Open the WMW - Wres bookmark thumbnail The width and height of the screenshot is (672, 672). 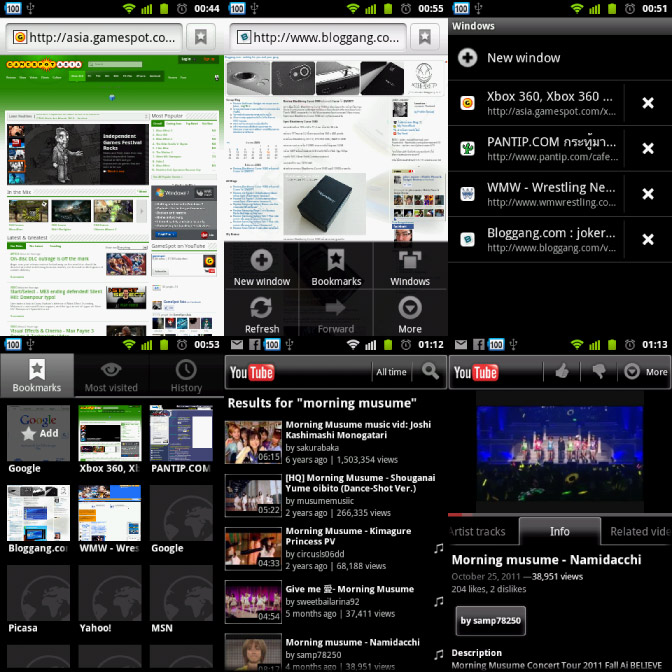click(x=110, y=513)
